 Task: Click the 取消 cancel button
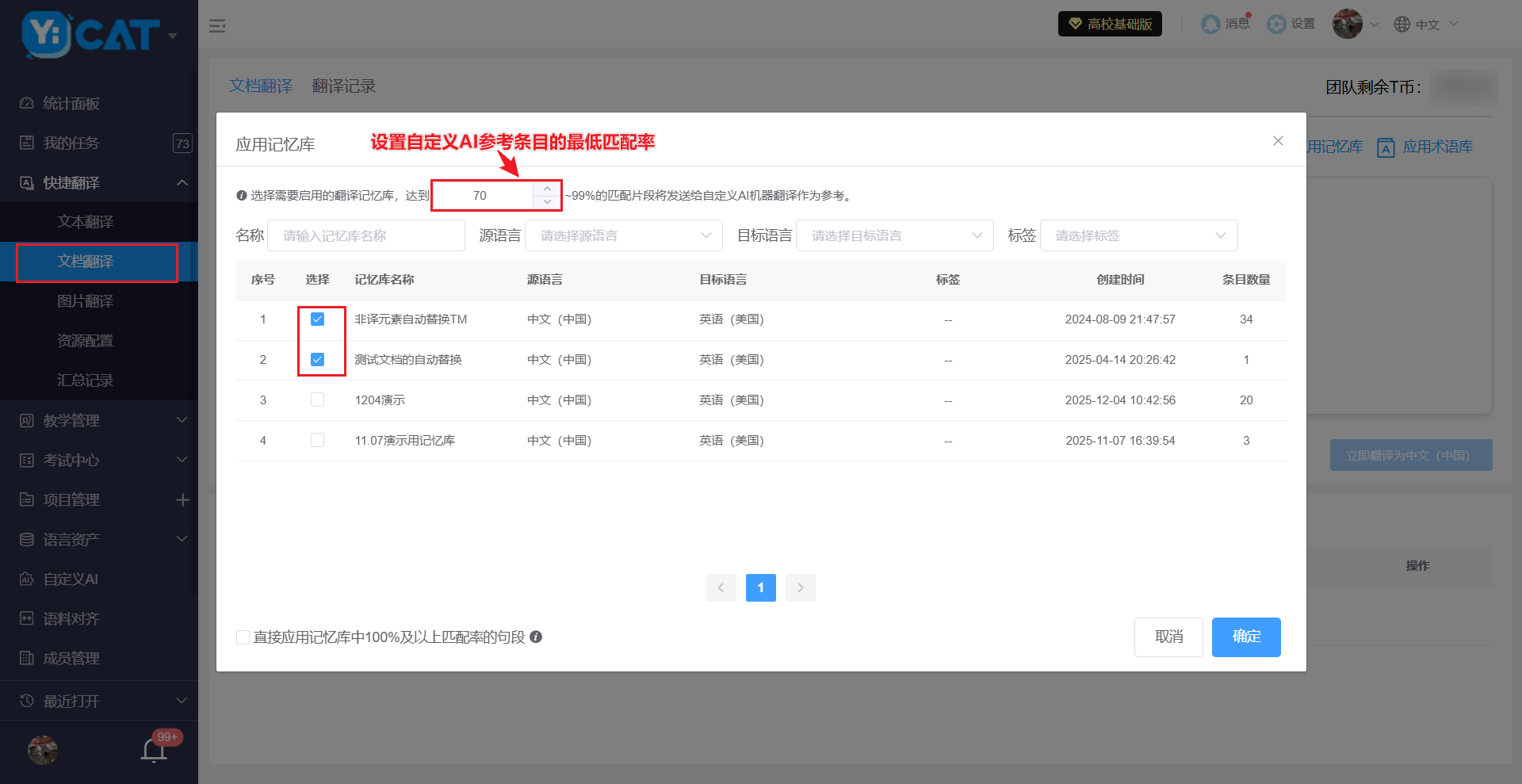tap(1168, 637)
